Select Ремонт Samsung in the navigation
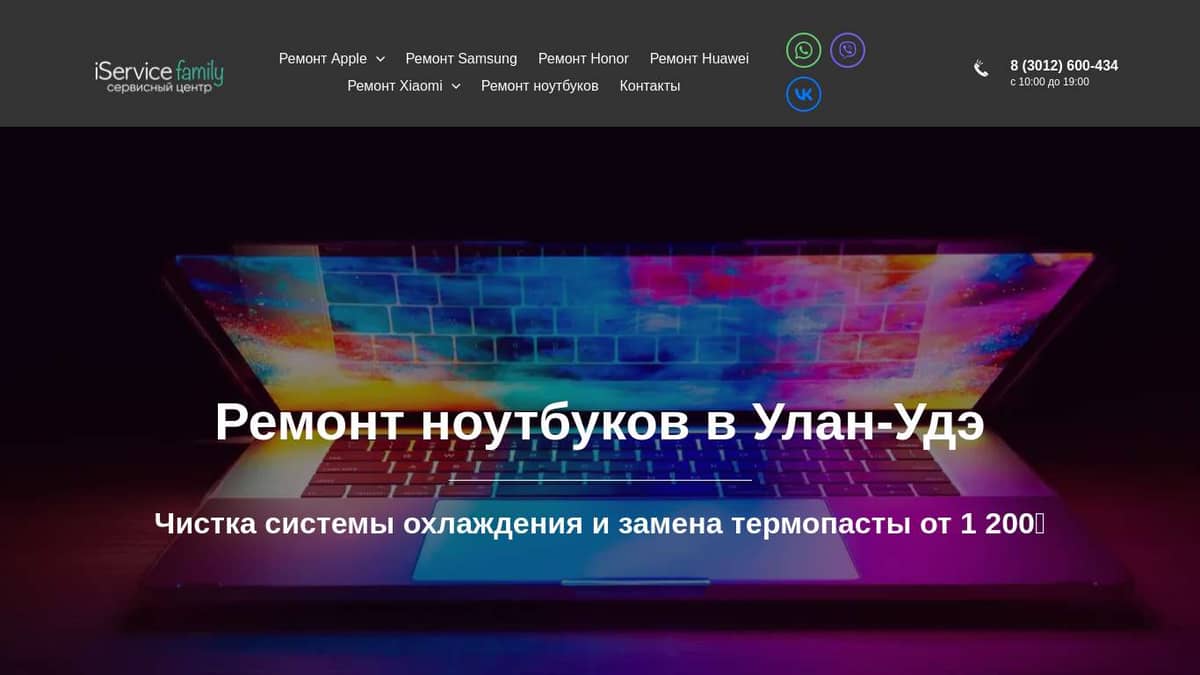 (461, 58)
